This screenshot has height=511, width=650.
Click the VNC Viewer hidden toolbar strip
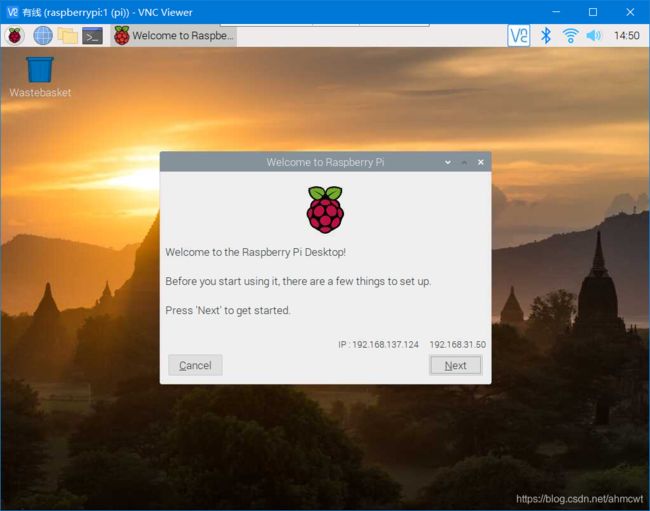(325, 25)
